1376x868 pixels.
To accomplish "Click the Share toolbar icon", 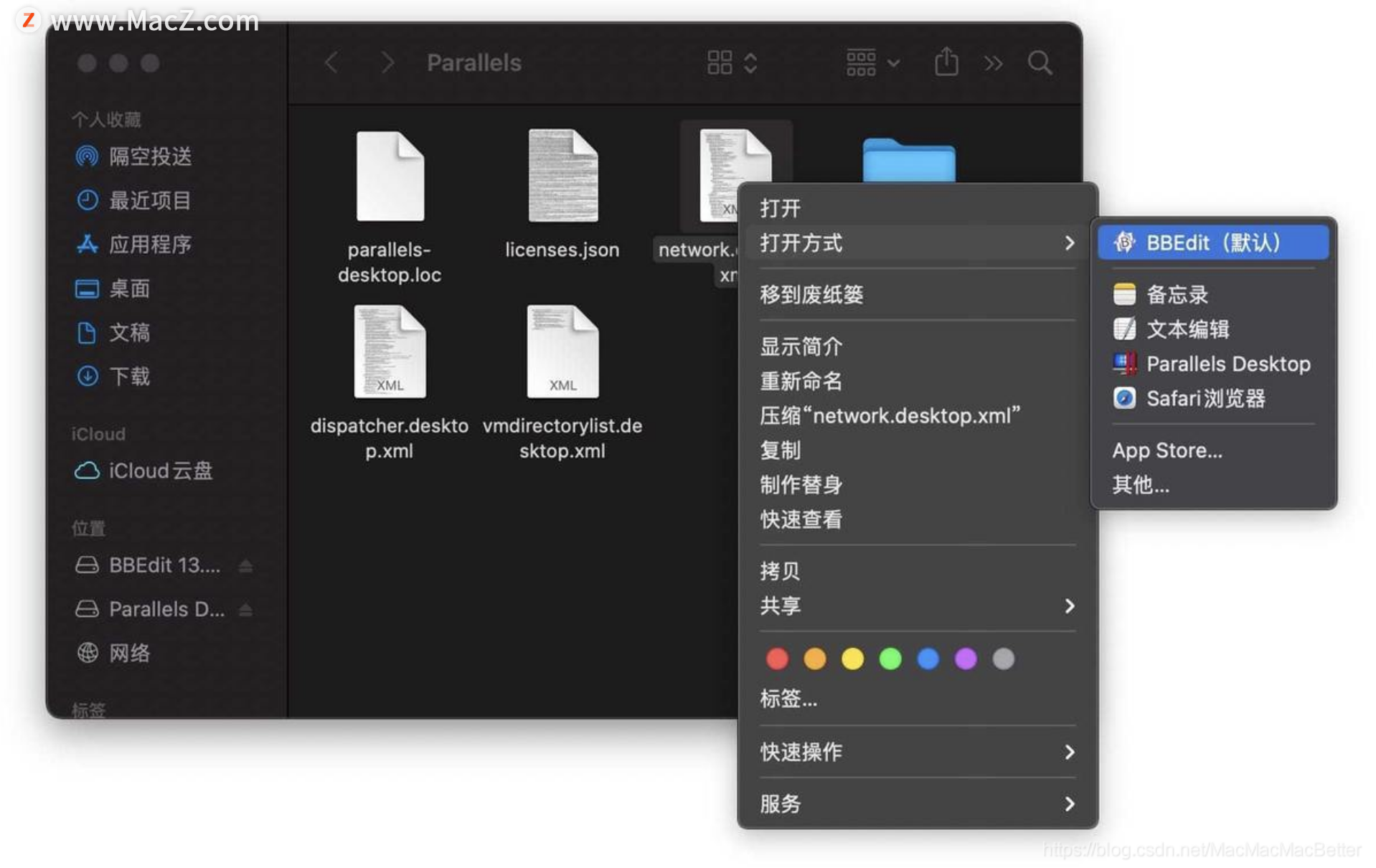I will point(946,62).
